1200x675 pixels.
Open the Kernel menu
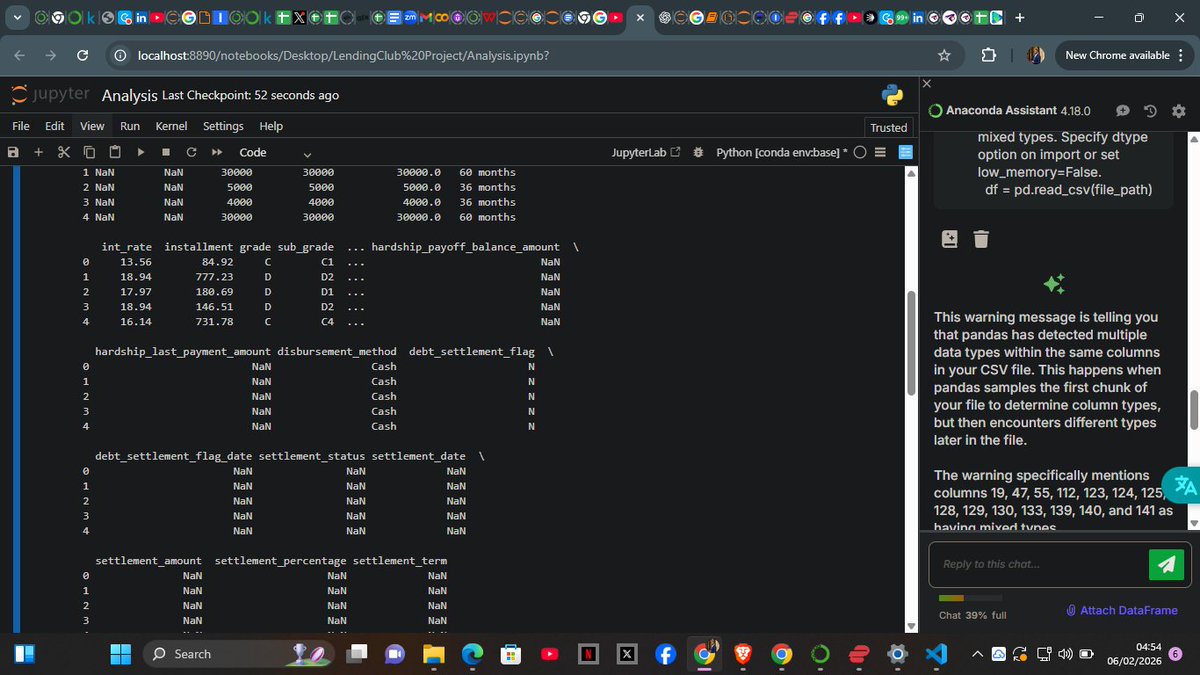[x=173, y=126]
